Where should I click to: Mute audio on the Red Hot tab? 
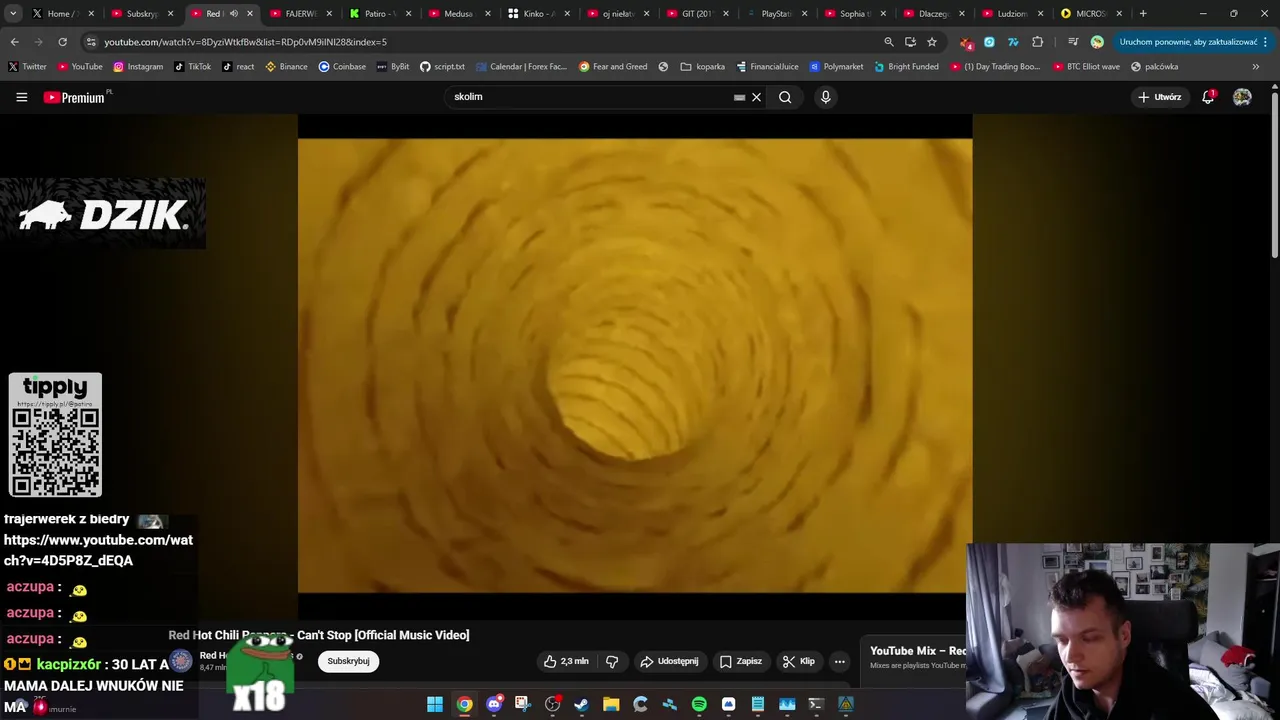click(234, 14)
